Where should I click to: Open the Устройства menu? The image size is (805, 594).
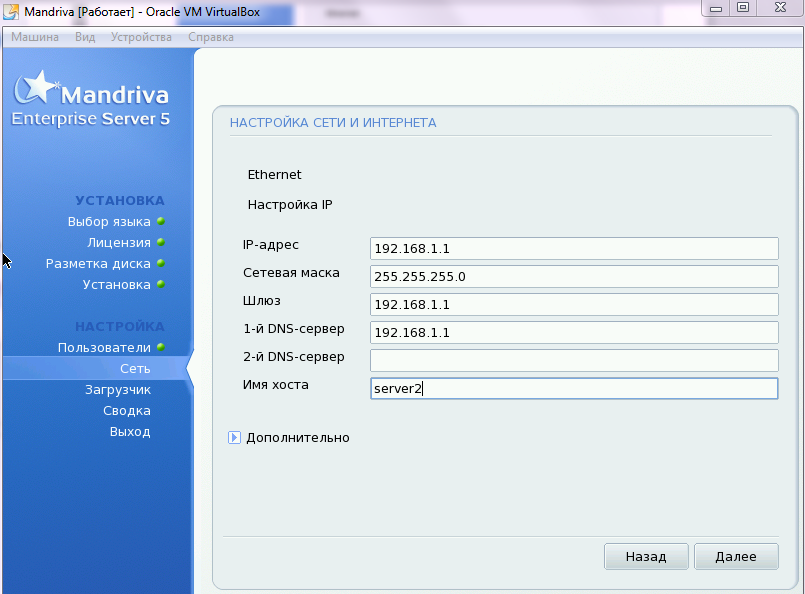pyautogui.click(x=141, y=37)
